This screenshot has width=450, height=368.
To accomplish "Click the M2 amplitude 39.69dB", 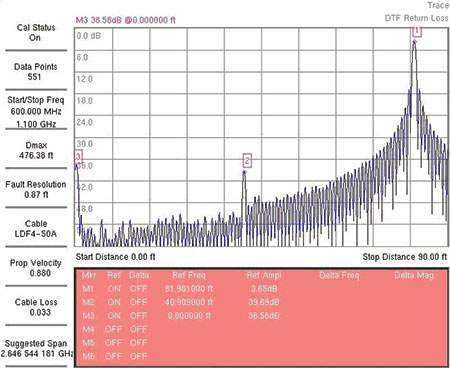I will click(x=264, y=302).
